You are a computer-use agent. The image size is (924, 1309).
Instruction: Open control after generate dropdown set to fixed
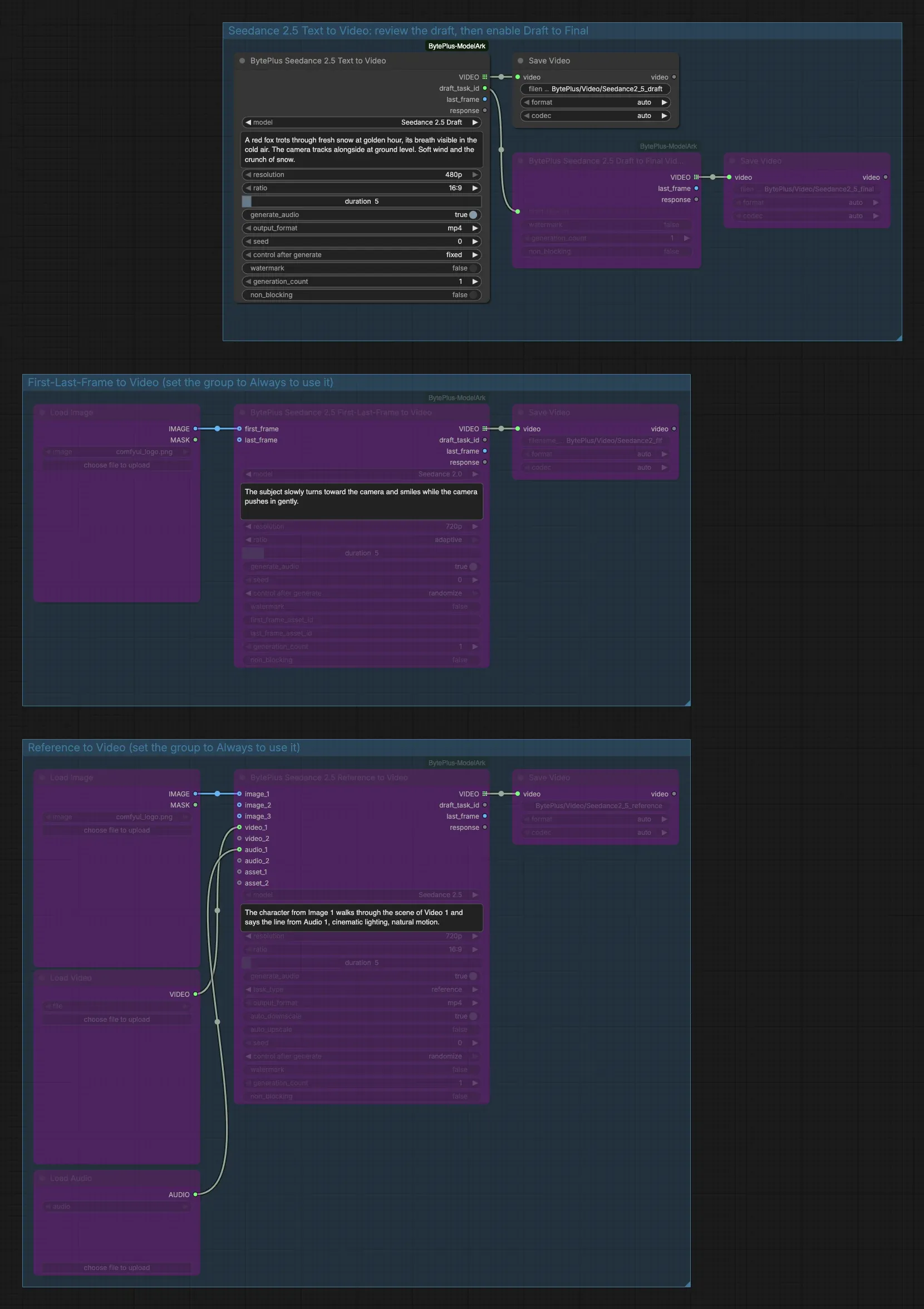coord(362,255)
